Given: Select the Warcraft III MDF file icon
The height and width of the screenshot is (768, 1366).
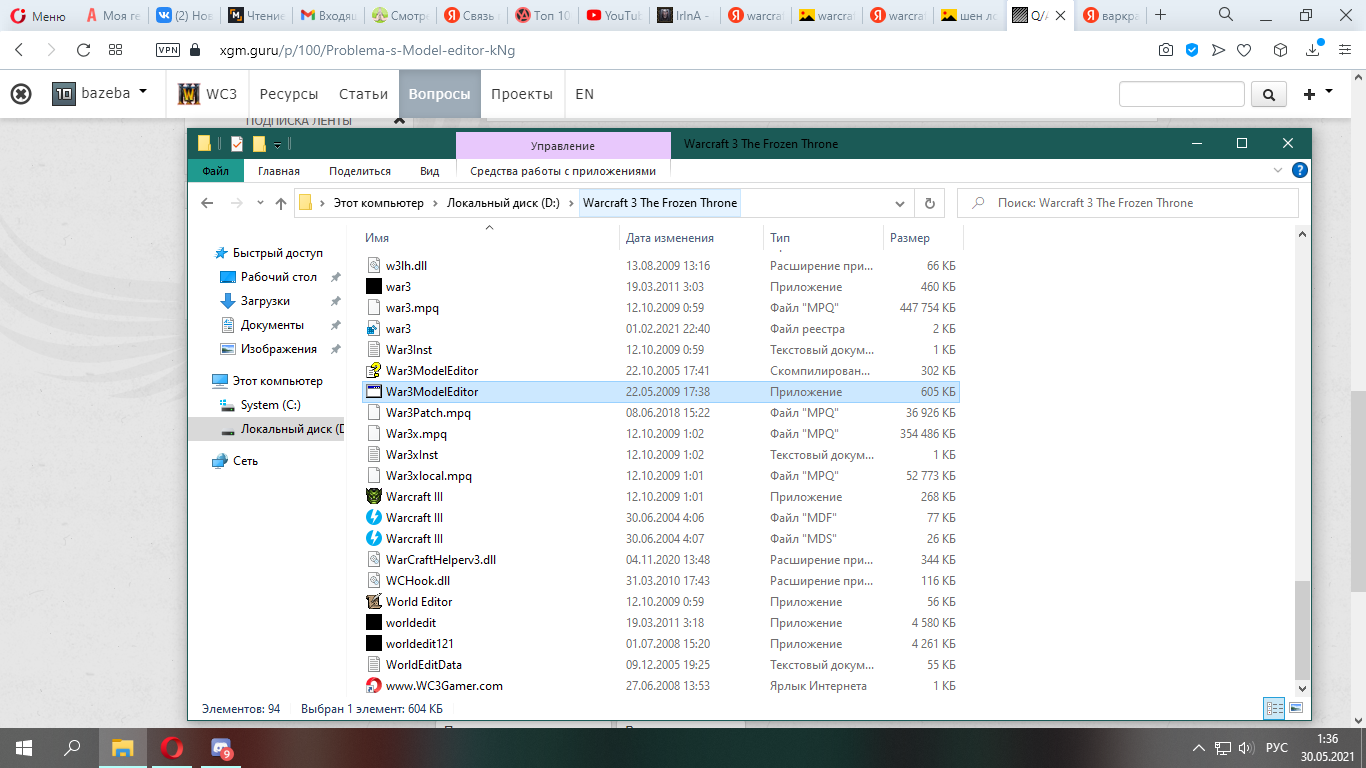Looking at the screenshot, I should pyautogui.click(x=374, y=518).
